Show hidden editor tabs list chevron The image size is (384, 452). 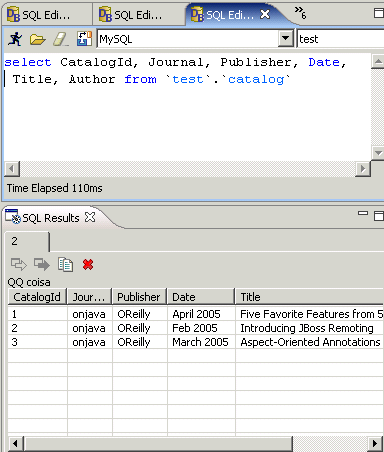(x=300, y=13)
